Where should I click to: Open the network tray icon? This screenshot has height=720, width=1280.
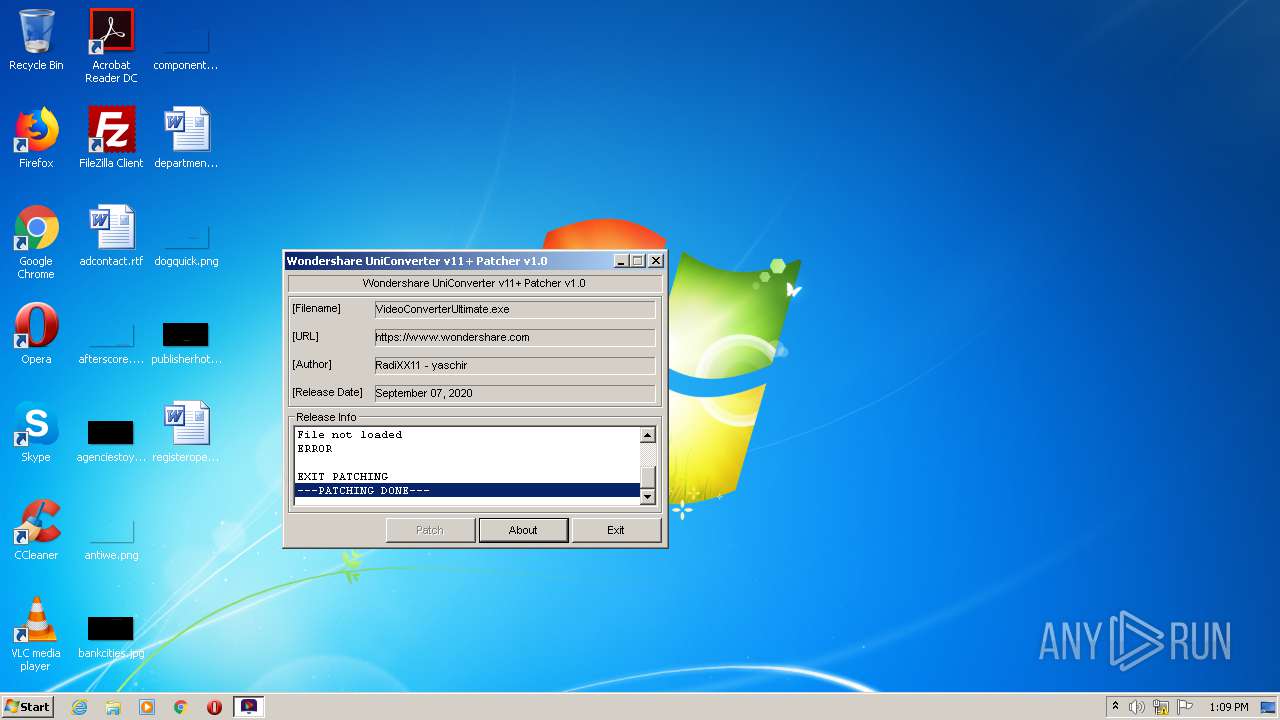coord(1161,707)
